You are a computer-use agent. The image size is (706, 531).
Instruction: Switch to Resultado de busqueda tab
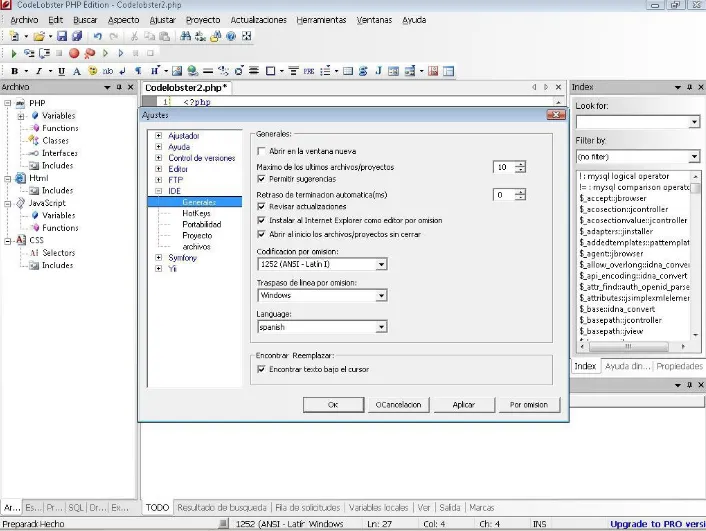[222, 508]
